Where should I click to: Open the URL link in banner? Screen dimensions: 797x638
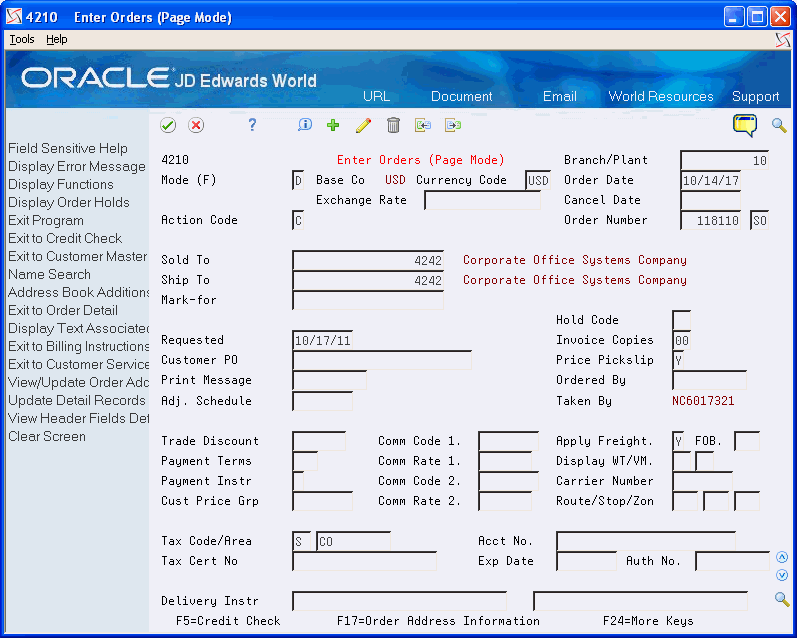click(x=376, y=97)
